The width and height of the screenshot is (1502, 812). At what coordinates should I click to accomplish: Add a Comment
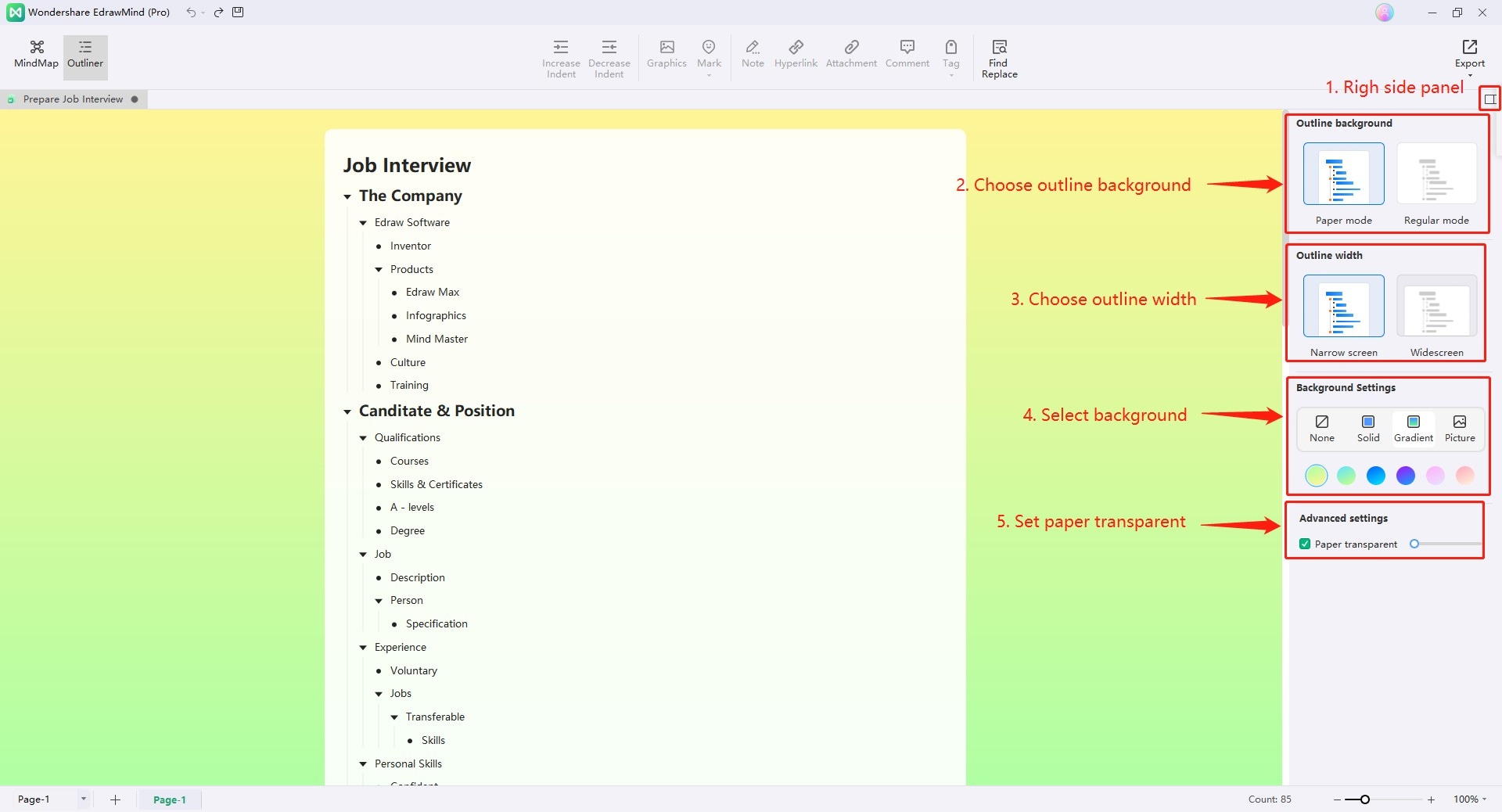pyautogui.click(x=907, y=55)
